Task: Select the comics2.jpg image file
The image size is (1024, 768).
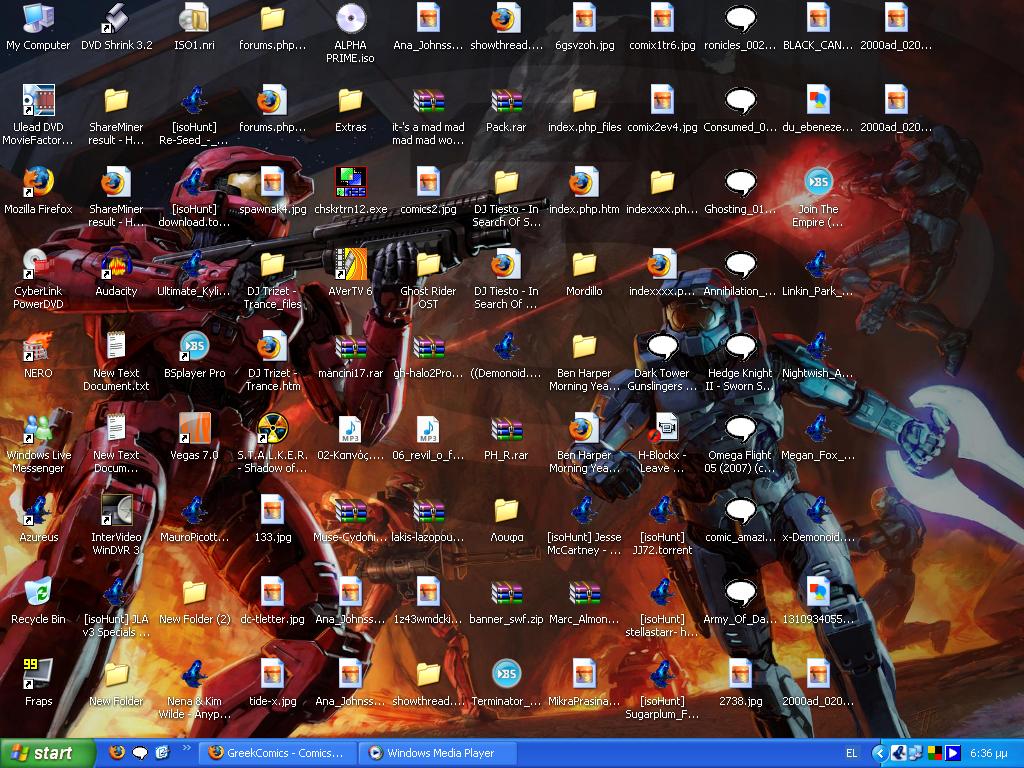Action: coord(428,191)
